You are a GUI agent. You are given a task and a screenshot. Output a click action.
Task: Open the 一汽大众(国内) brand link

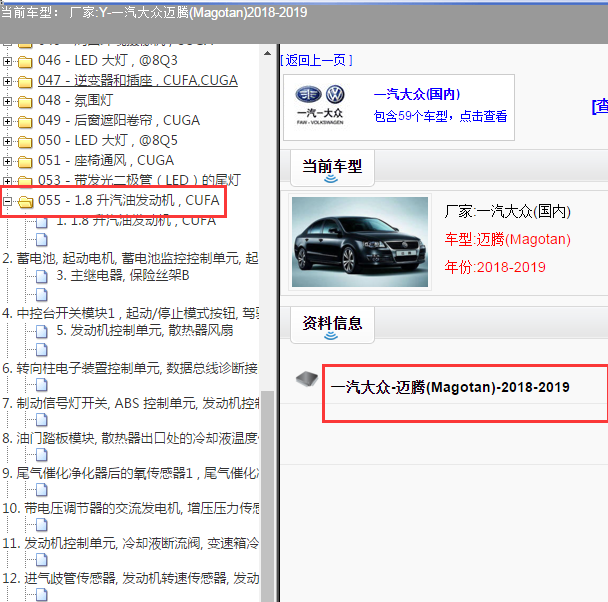[417, 94]
